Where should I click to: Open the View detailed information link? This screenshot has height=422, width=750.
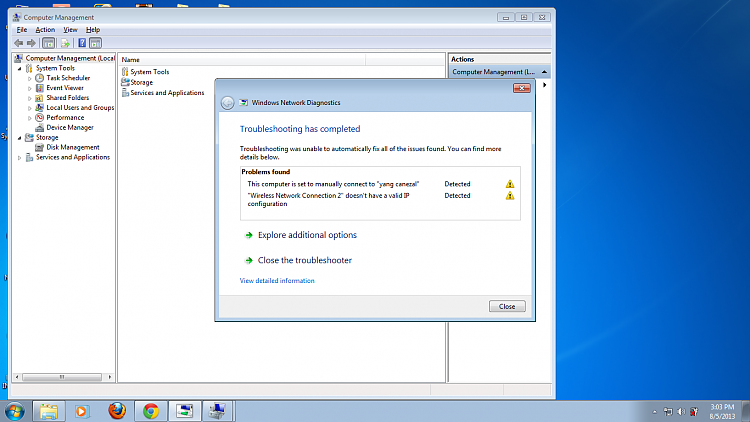(277, 281)
